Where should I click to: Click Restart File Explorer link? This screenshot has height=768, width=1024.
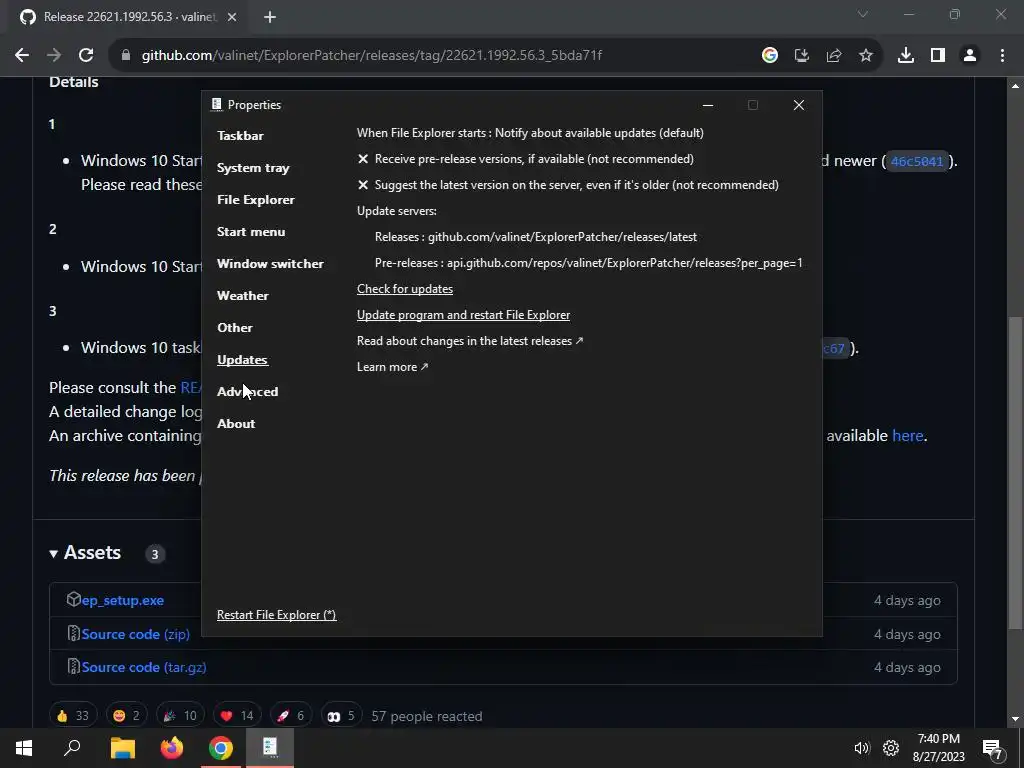[276, 615]
